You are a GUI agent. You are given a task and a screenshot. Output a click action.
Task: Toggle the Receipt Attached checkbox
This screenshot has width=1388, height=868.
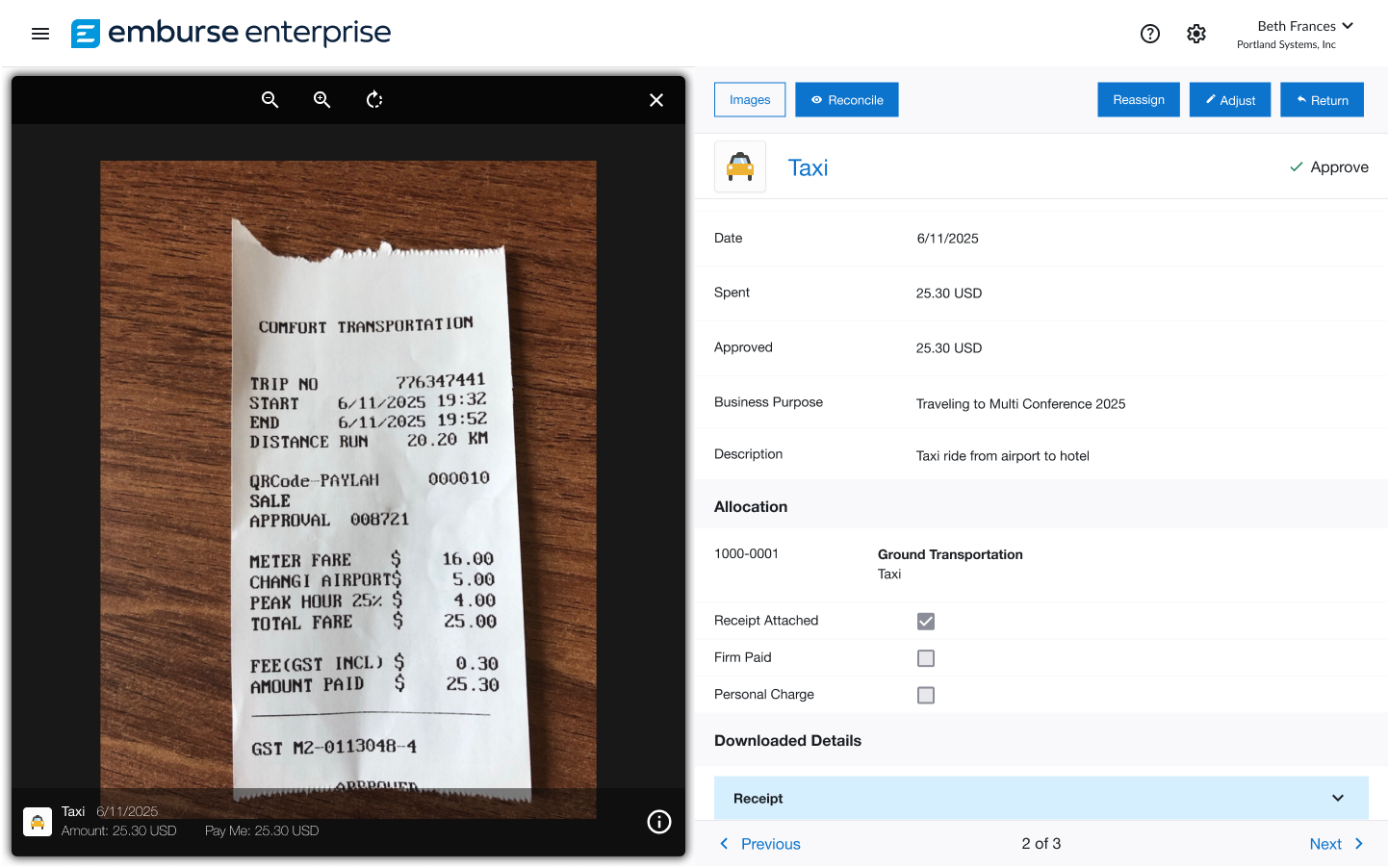926,622
